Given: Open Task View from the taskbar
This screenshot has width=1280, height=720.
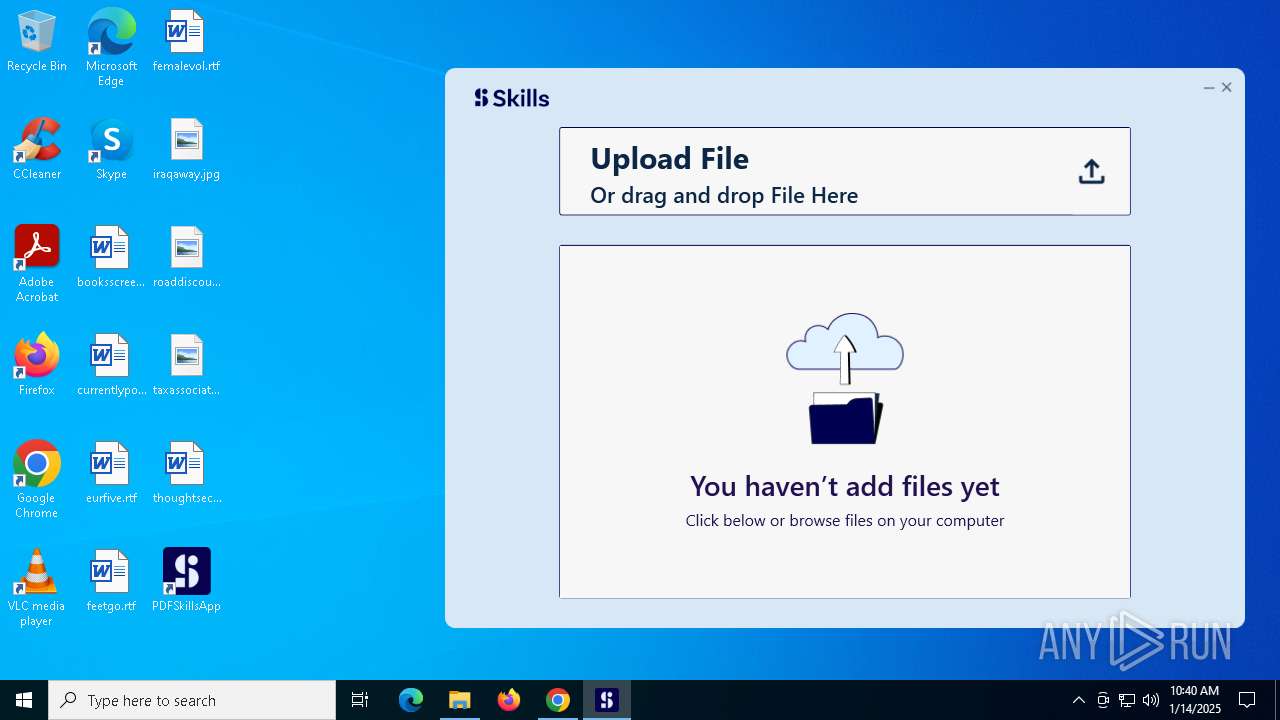Looking at the screenshot, I should pos(360,700).
